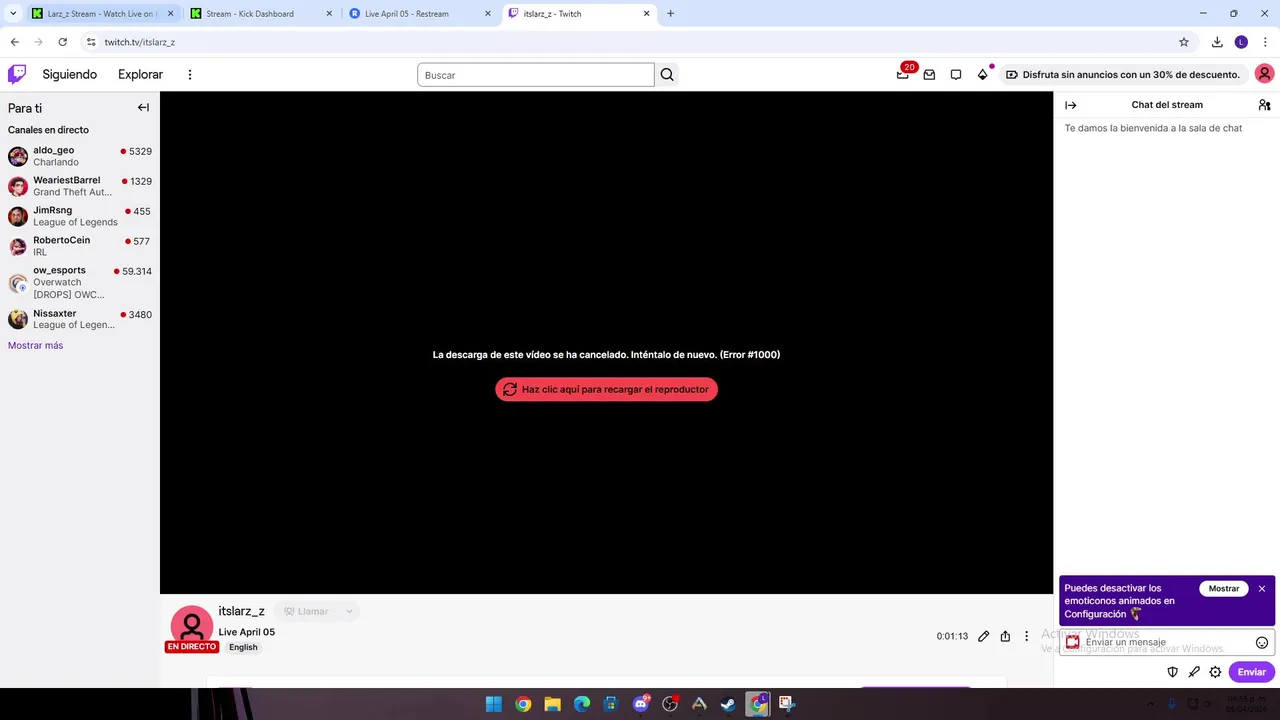
Task: Bookmark this page with the star
Action: (x=1184, y=42)
